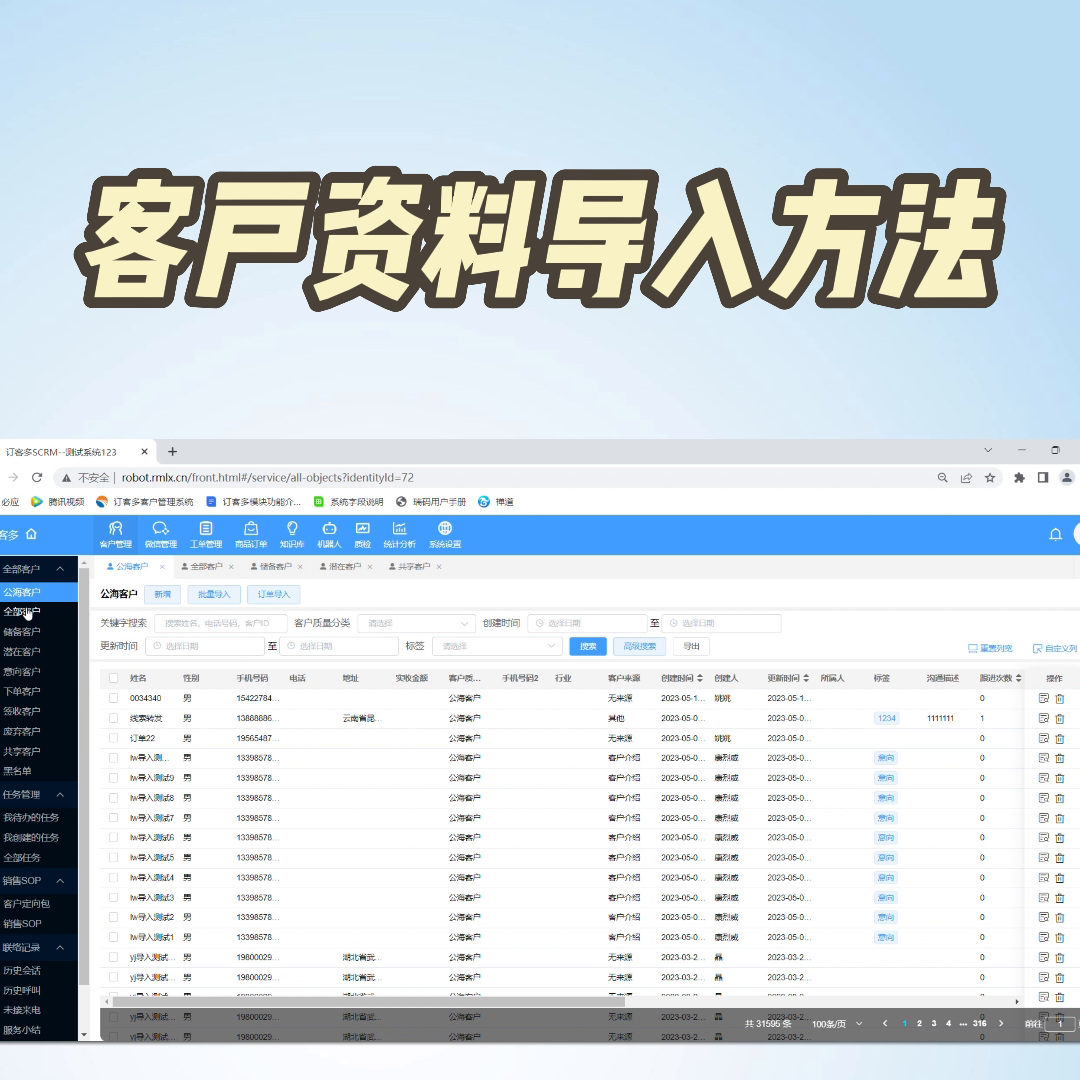Click 创建时间 start date field
The width and height of the screenshot is (1080, 1080).
point(588,623)
